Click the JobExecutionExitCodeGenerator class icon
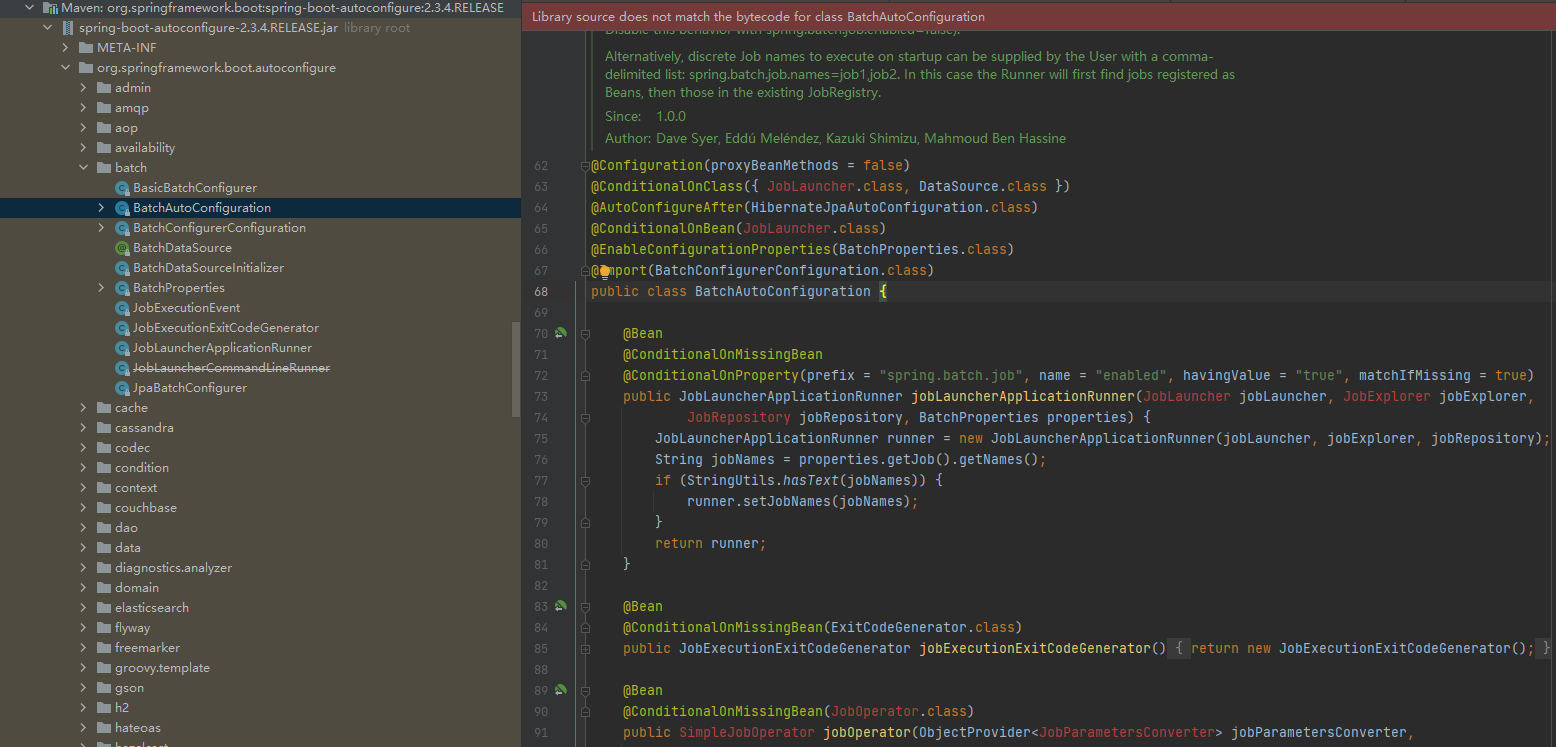This screenshot has width=1556, height=747. click(x=123, y=328)
